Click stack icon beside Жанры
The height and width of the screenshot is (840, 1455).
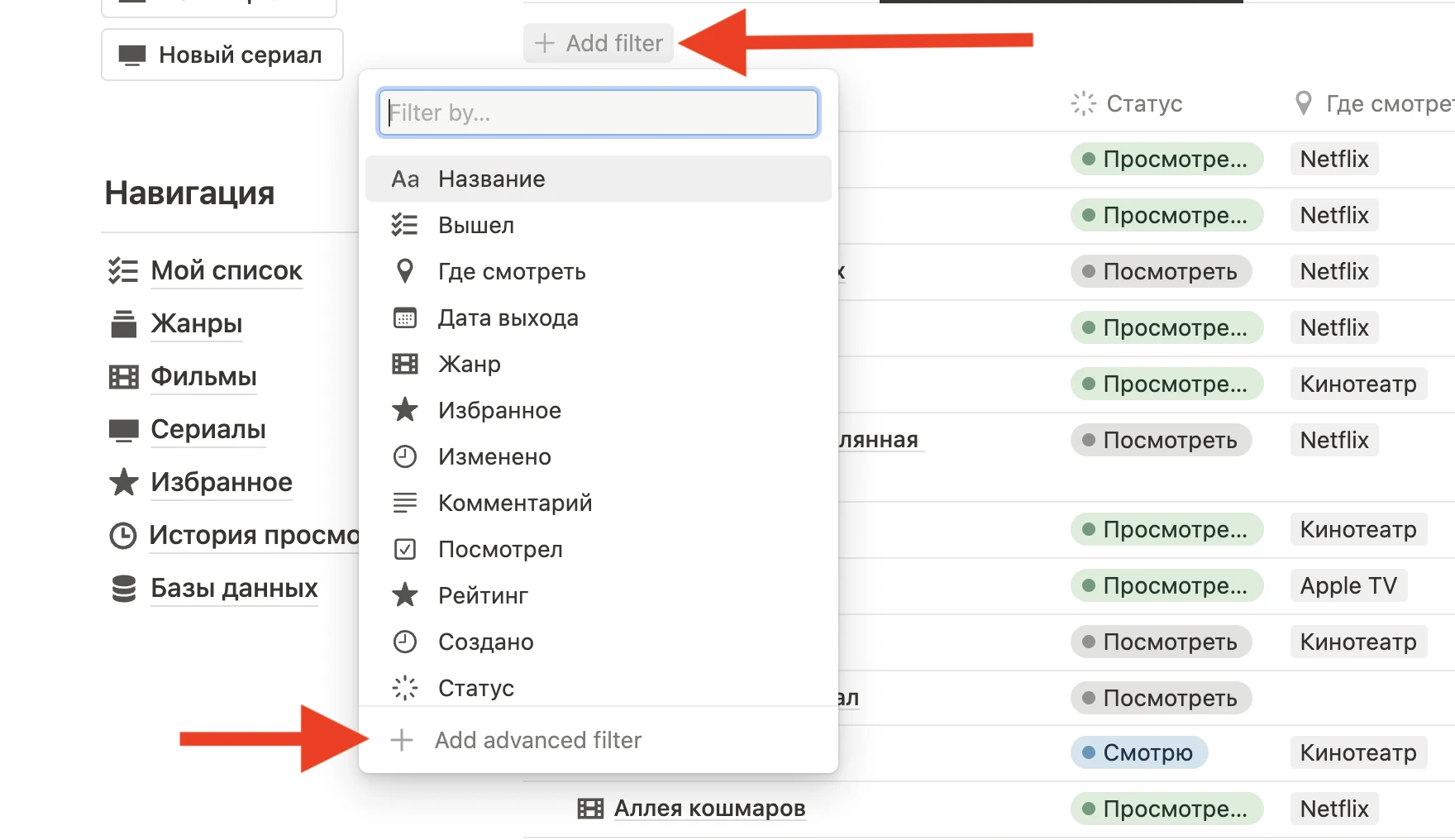pos(124,323)
